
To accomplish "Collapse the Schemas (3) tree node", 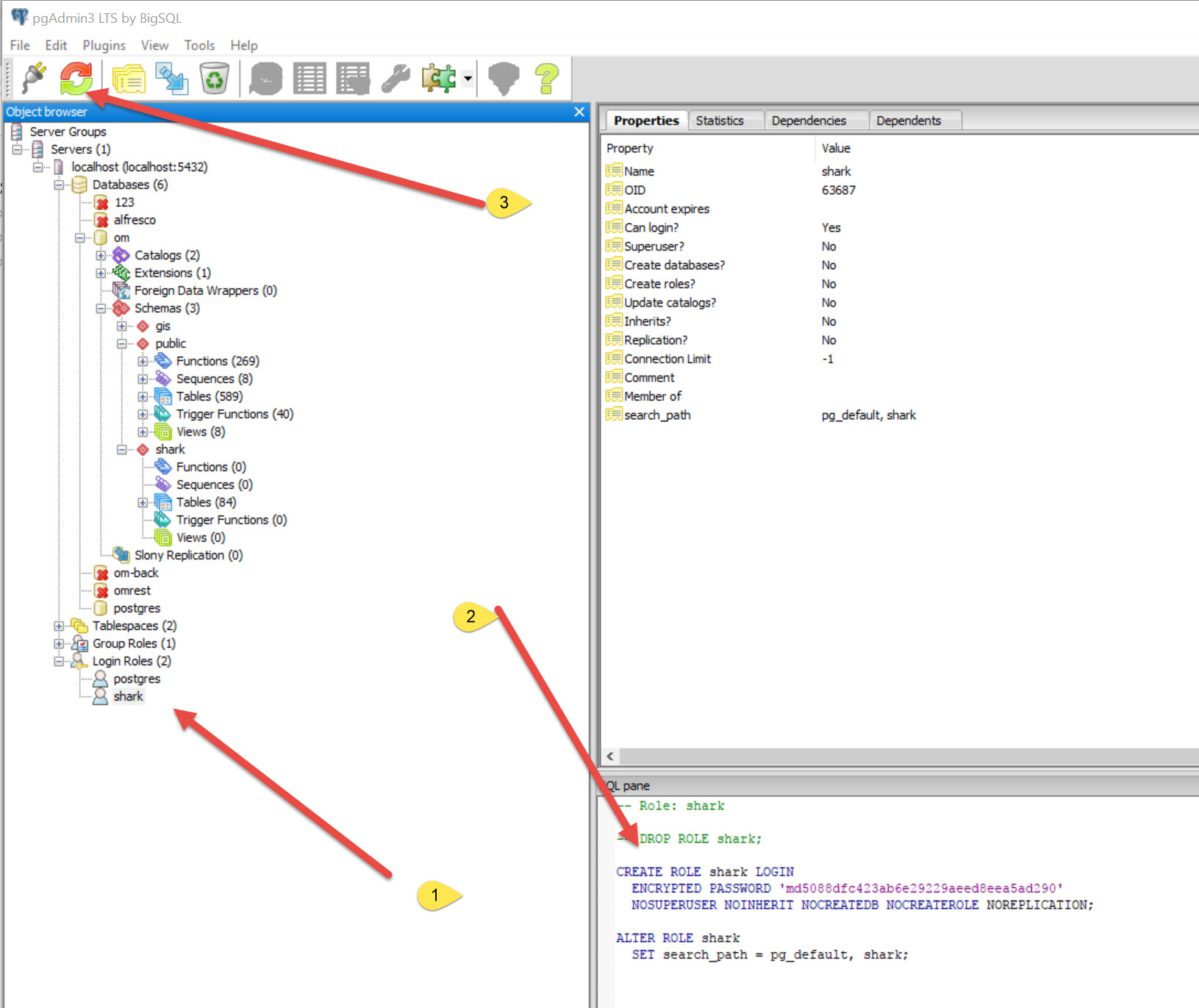I will click(x=101, y=309).
